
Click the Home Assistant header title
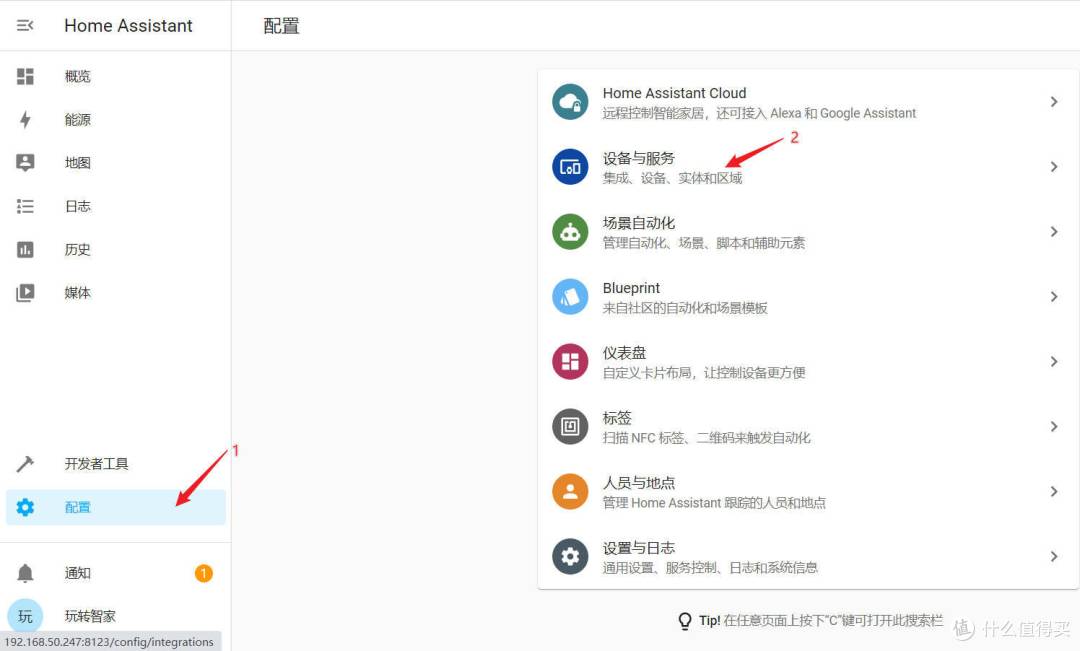128,25
